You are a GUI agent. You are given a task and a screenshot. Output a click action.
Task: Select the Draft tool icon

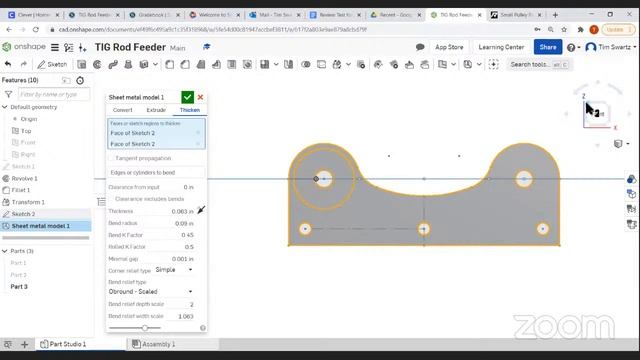[x=200, y=64]
